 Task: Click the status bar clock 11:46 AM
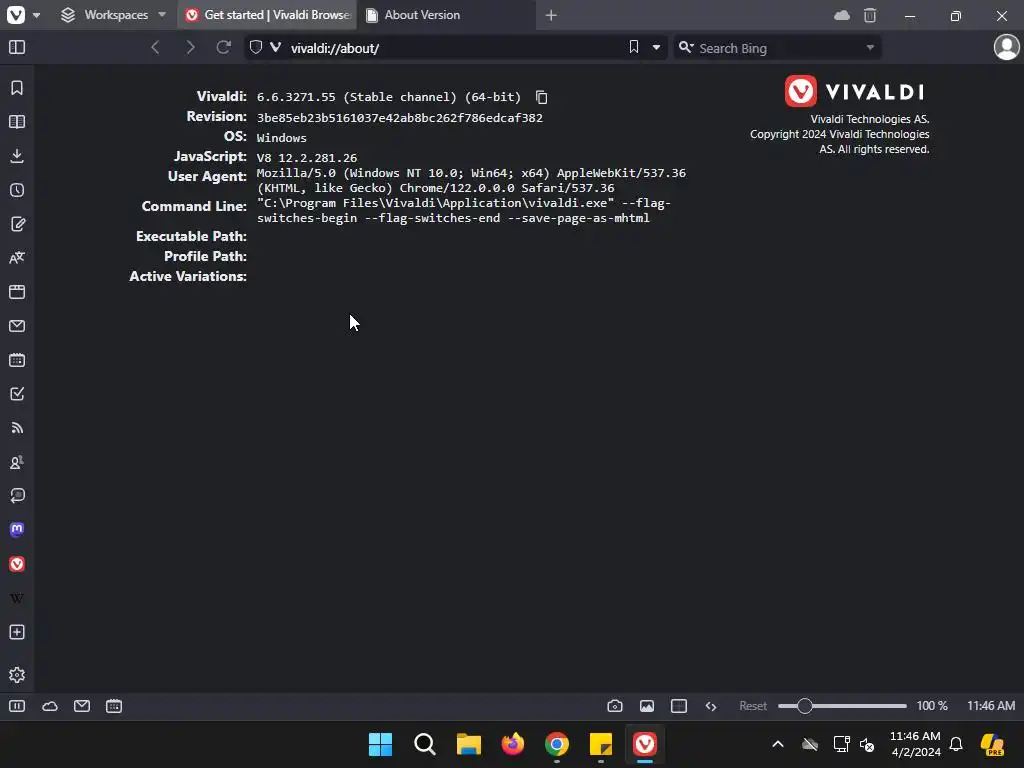tap(991, 706)
